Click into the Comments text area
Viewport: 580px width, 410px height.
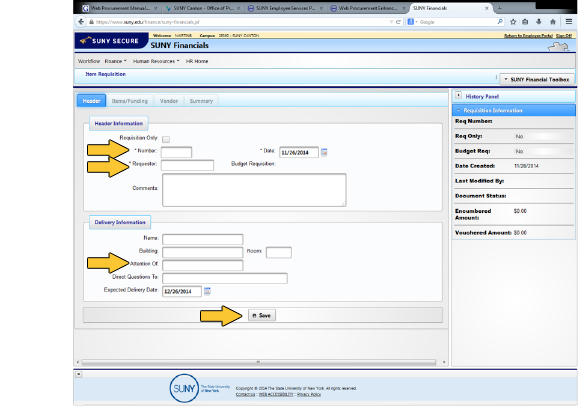pos(254,190)
